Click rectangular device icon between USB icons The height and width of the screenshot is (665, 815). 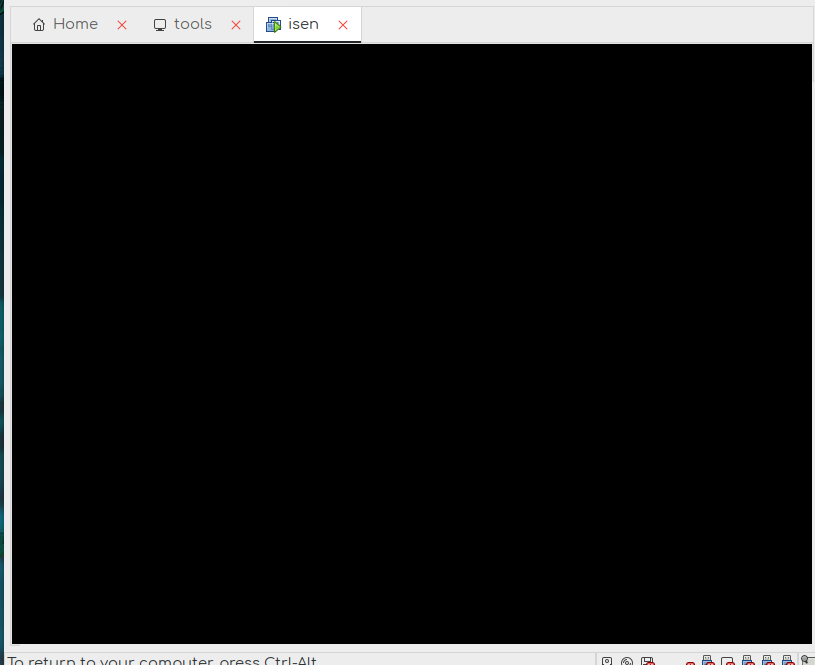(x=728, y=661)
